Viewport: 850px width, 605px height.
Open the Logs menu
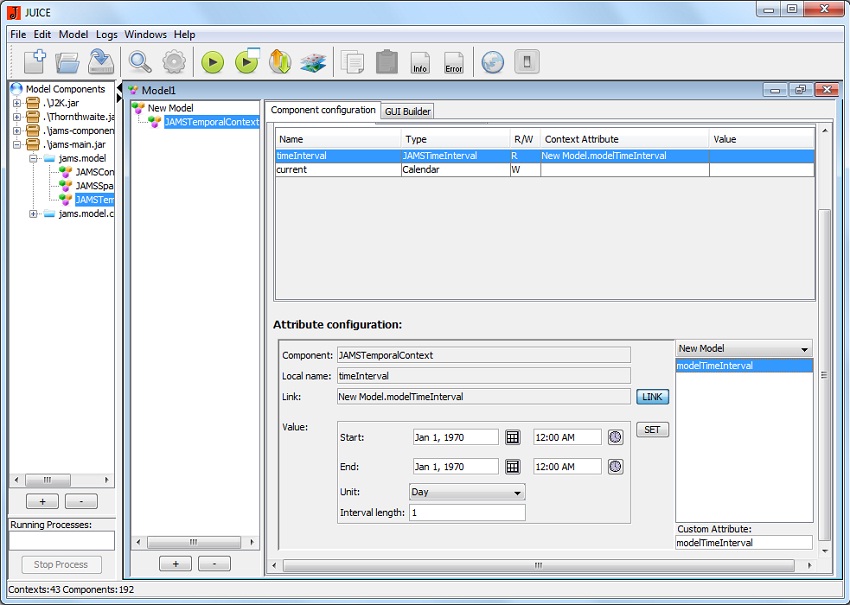coord(106,34)
